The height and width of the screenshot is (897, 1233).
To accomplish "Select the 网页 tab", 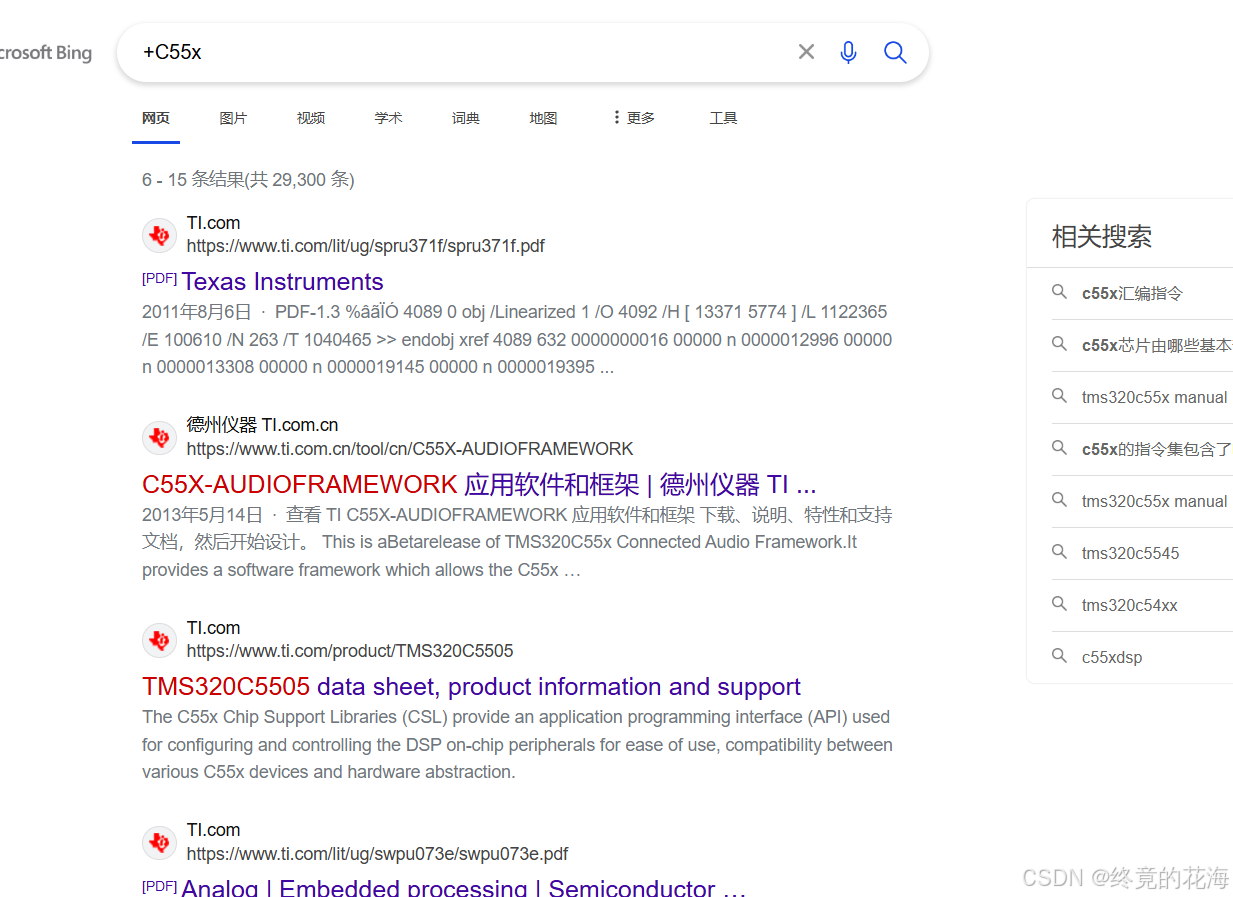I will click(x=156, y=118).
